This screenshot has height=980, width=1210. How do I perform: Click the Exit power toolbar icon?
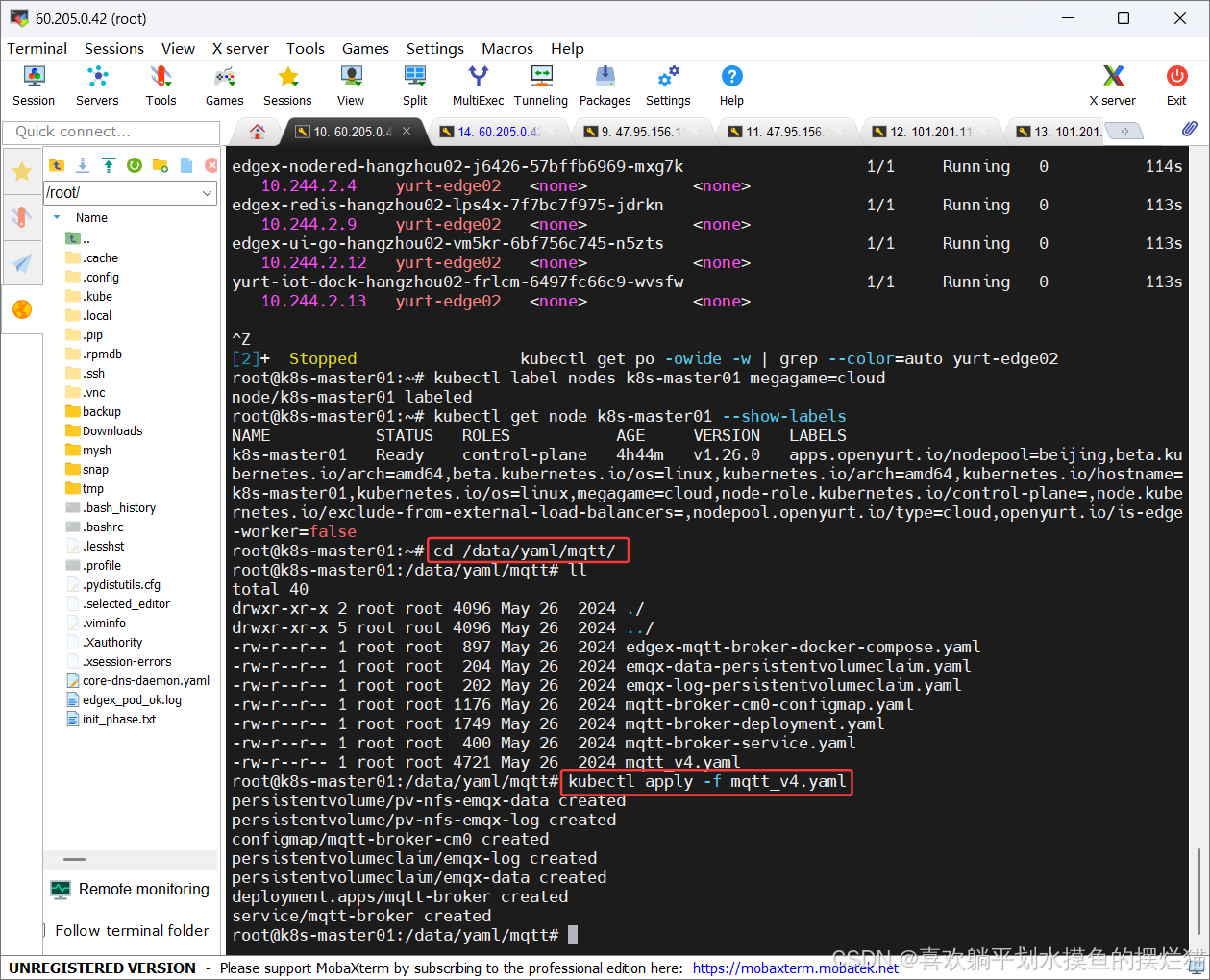coord(1176,86)
